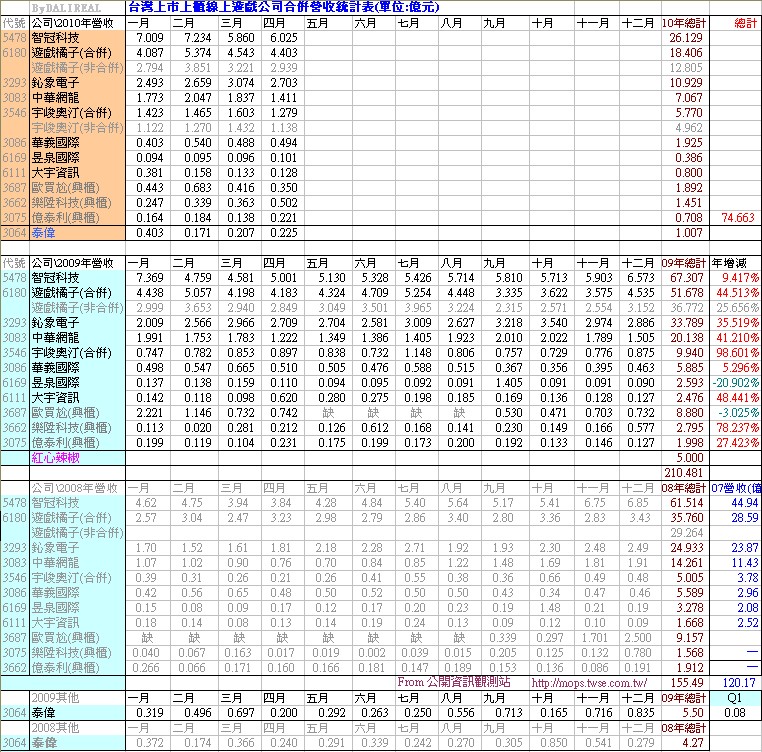
Task: Click 紅心辣椒 total value 5.000
Action: pos(690,458)
